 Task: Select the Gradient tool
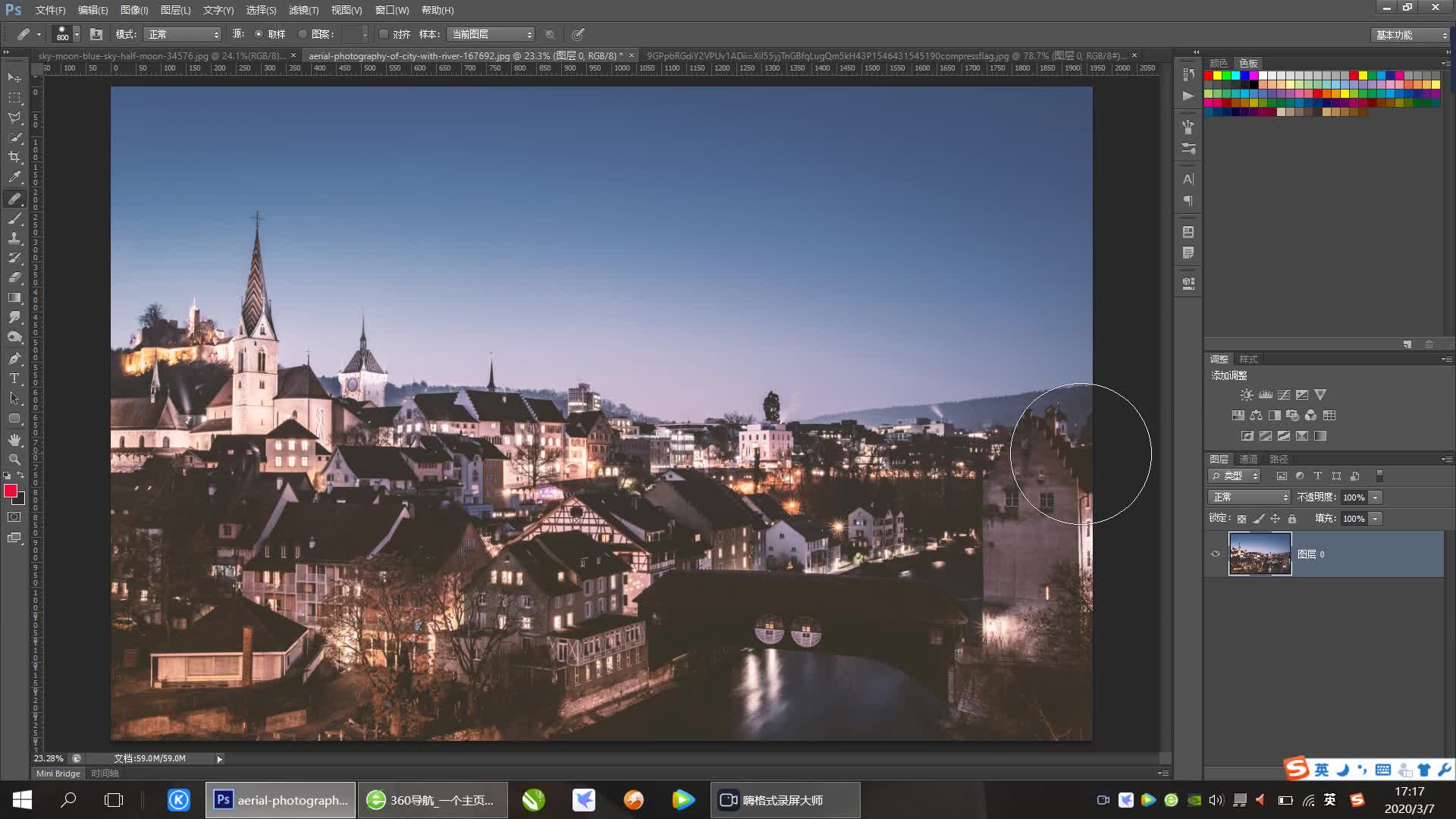coord(14,298)
